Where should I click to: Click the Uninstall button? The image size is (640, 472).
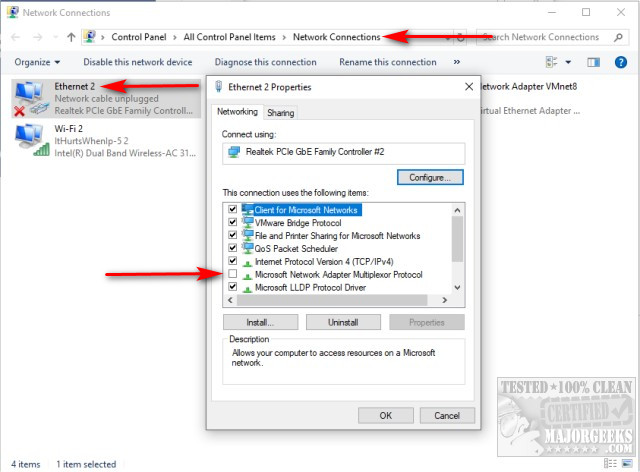[343, 322]
